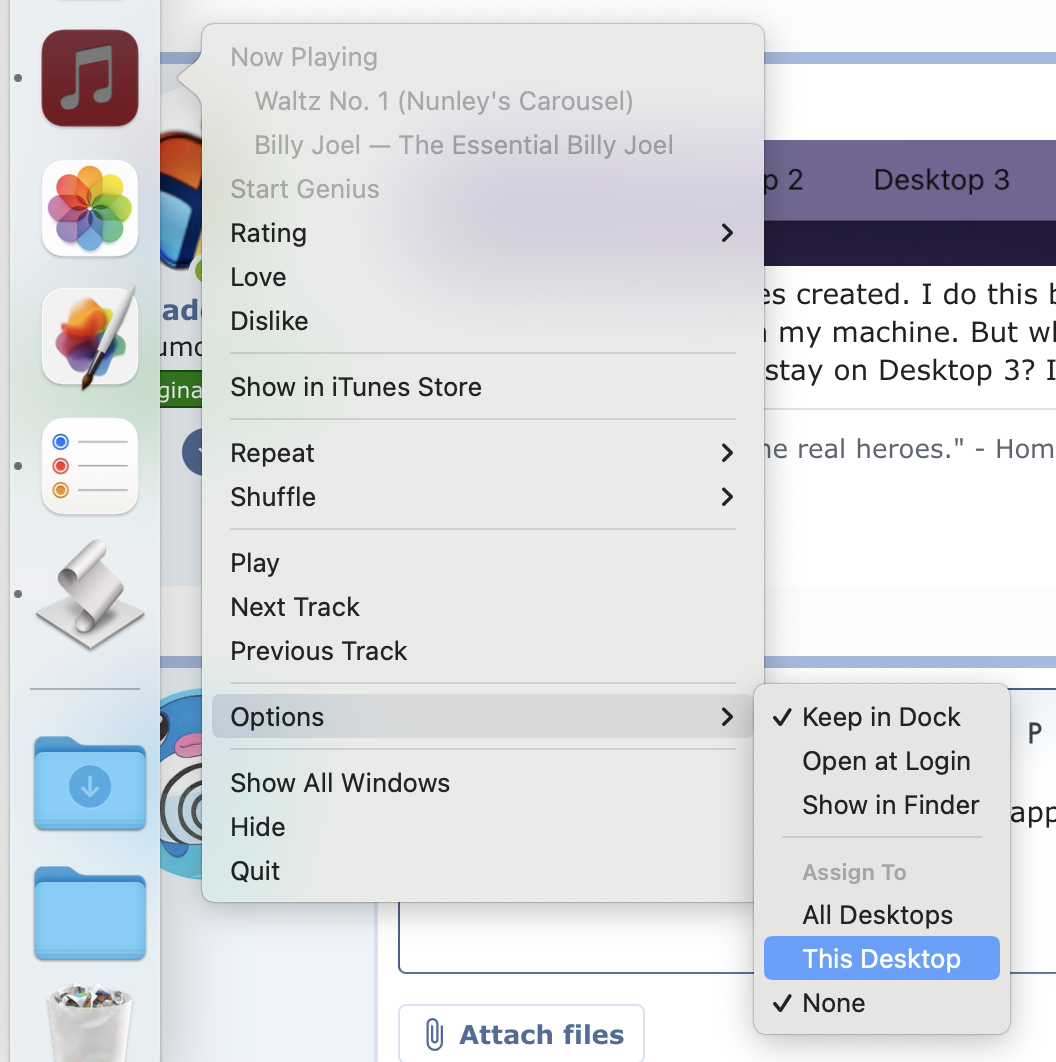This screenshot has height=1062, width=1056.
Task: Open the Music app in the Dock
Action: tap(89, 78)
